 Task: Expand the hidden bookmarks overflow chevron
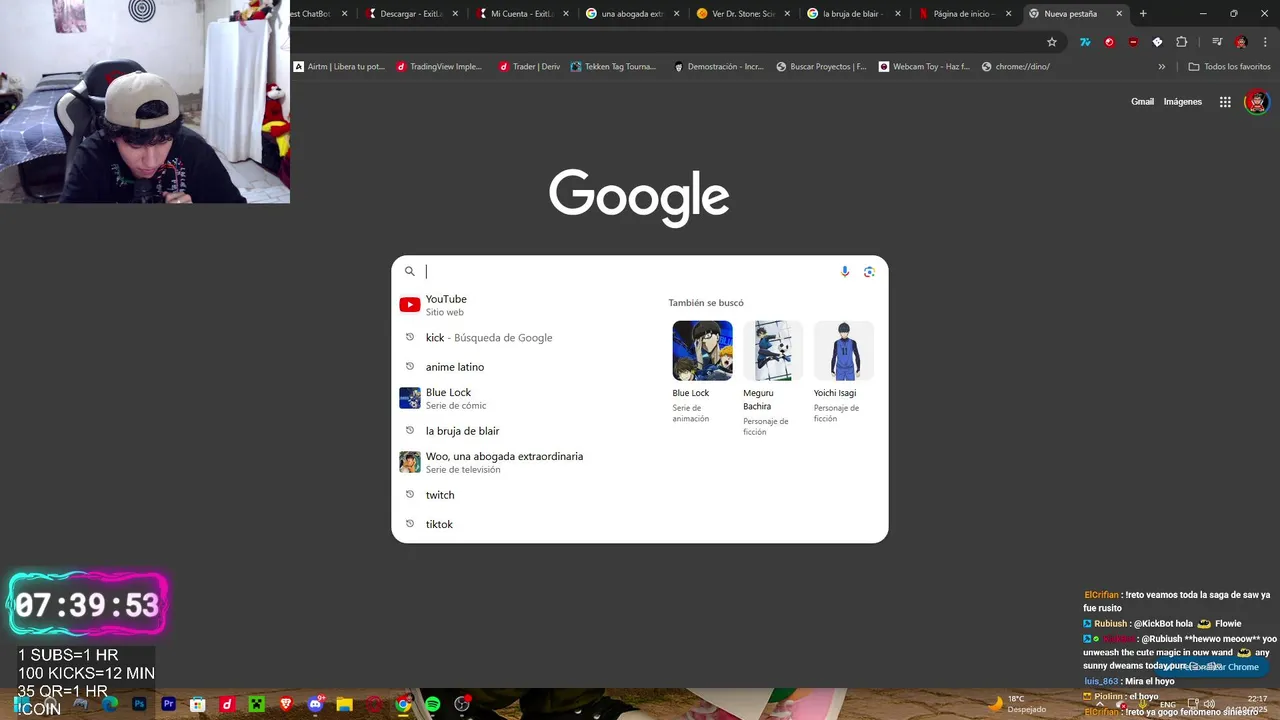tap(1161, 66)
